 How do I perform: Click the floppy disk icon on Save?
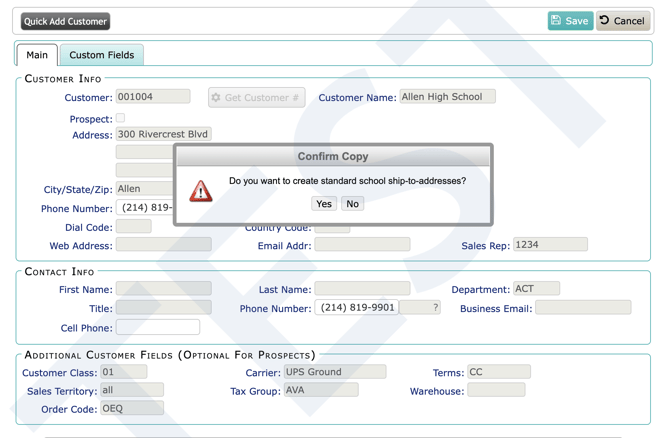click(555, 20)
